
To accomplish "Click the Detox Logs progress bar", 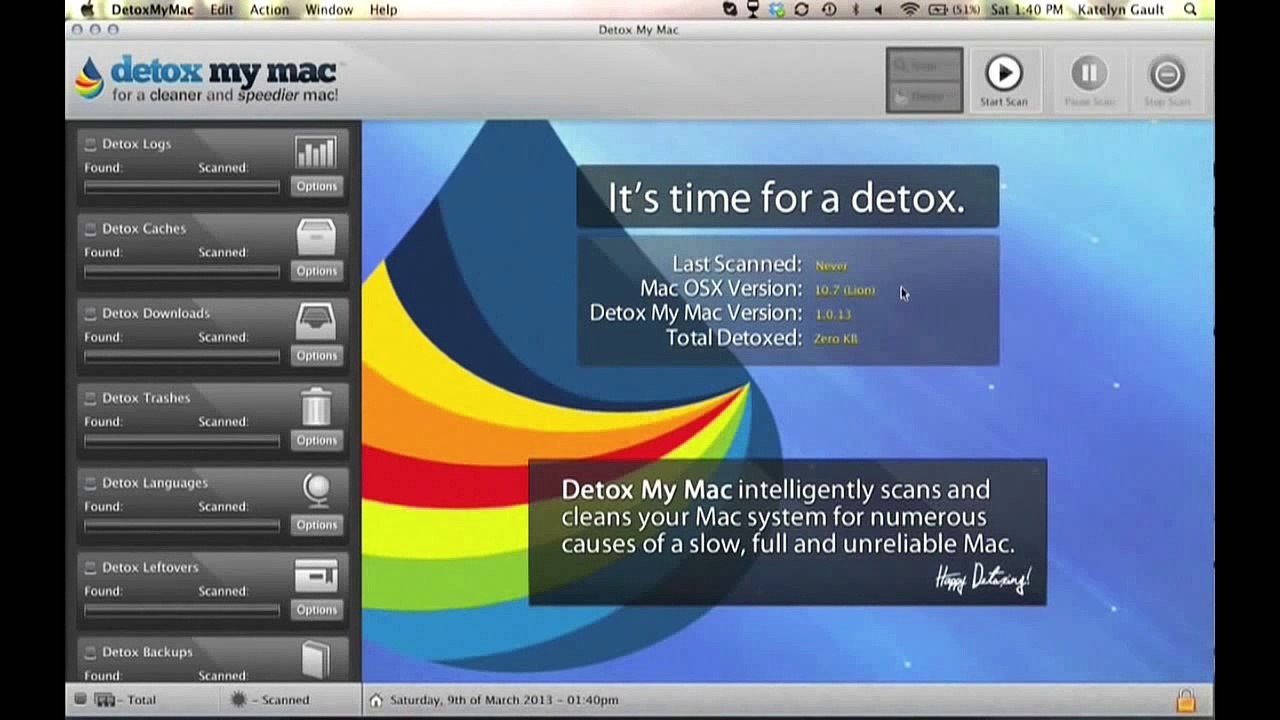I will (182, 187).
